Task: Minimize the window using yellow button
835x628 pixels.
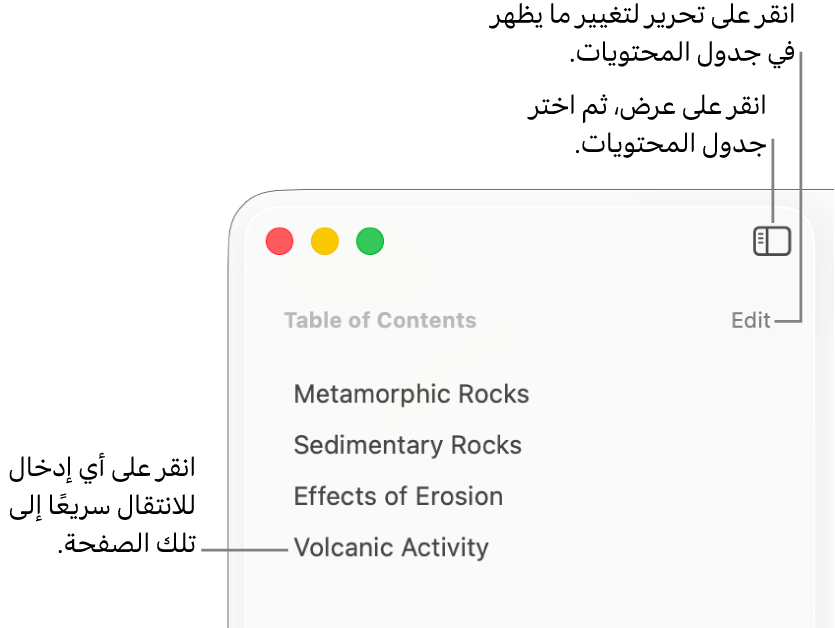Action: coord(325,241)
